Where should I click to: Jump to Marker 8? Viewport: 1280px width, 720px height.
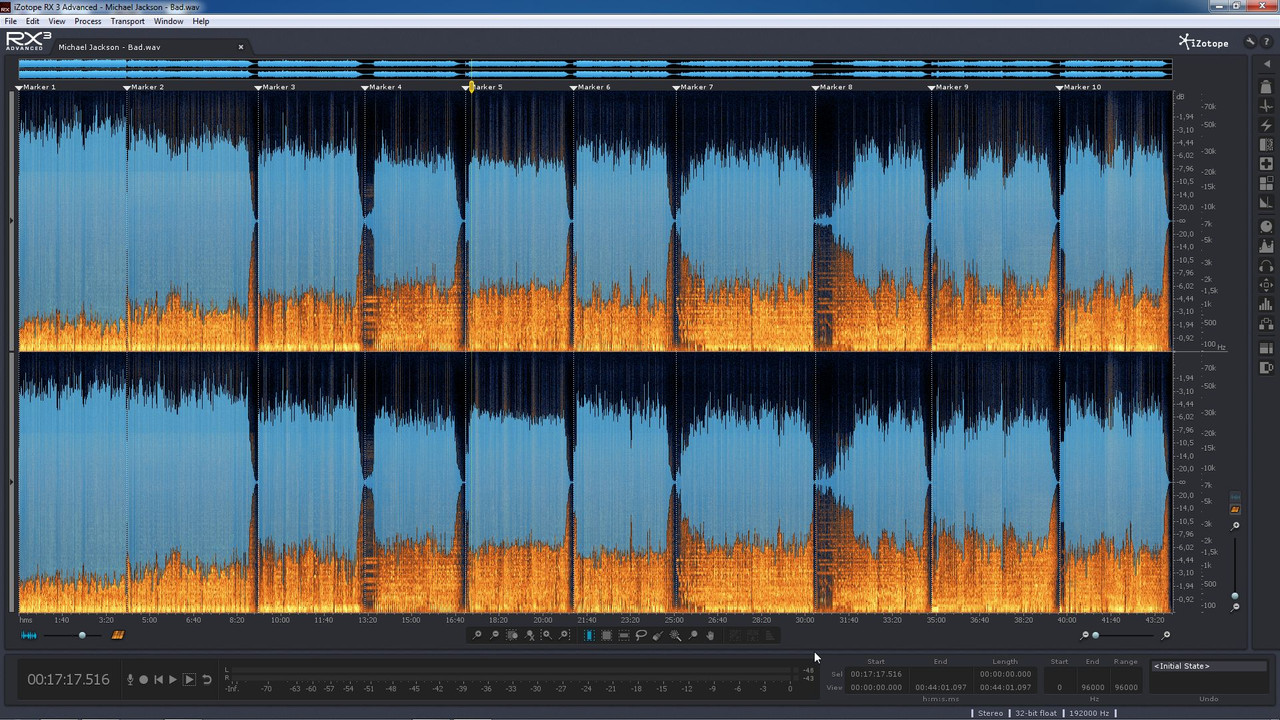click(x=834, y=87)
